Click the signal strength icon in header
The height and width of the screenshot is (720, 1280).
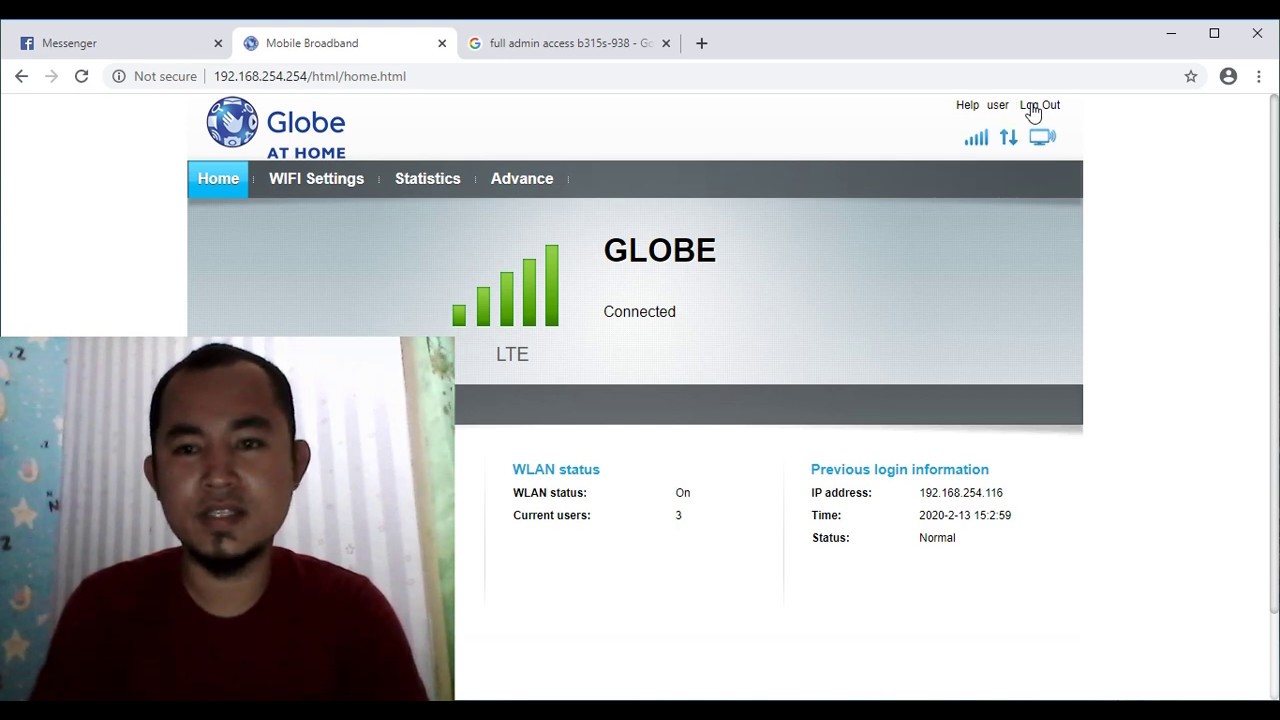[976, 138]
